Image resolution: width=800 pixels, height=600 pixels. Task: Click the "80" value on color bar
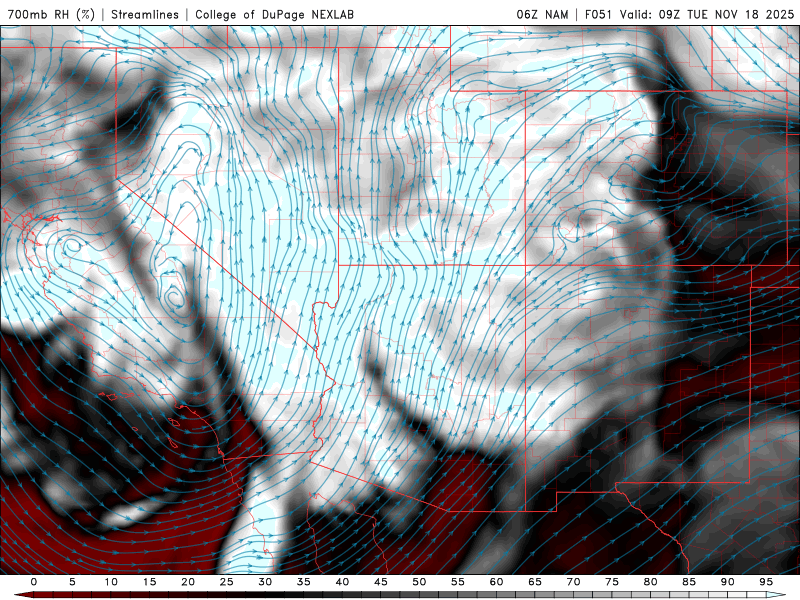(x=651, y=582)
